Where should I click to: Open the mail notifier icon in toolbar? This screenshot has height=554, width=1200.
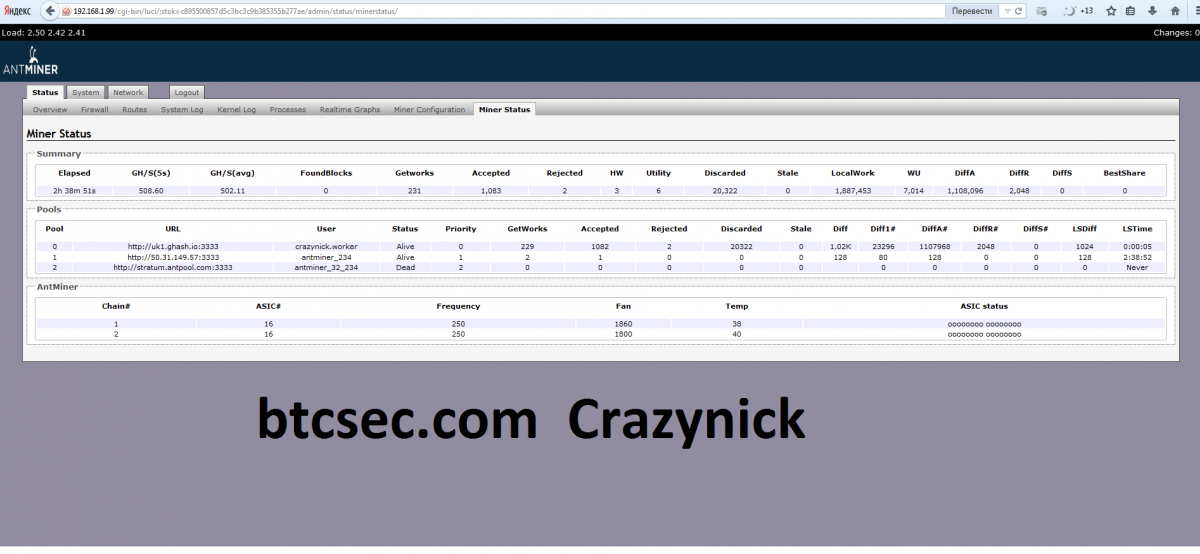(x=1043, y=11)
